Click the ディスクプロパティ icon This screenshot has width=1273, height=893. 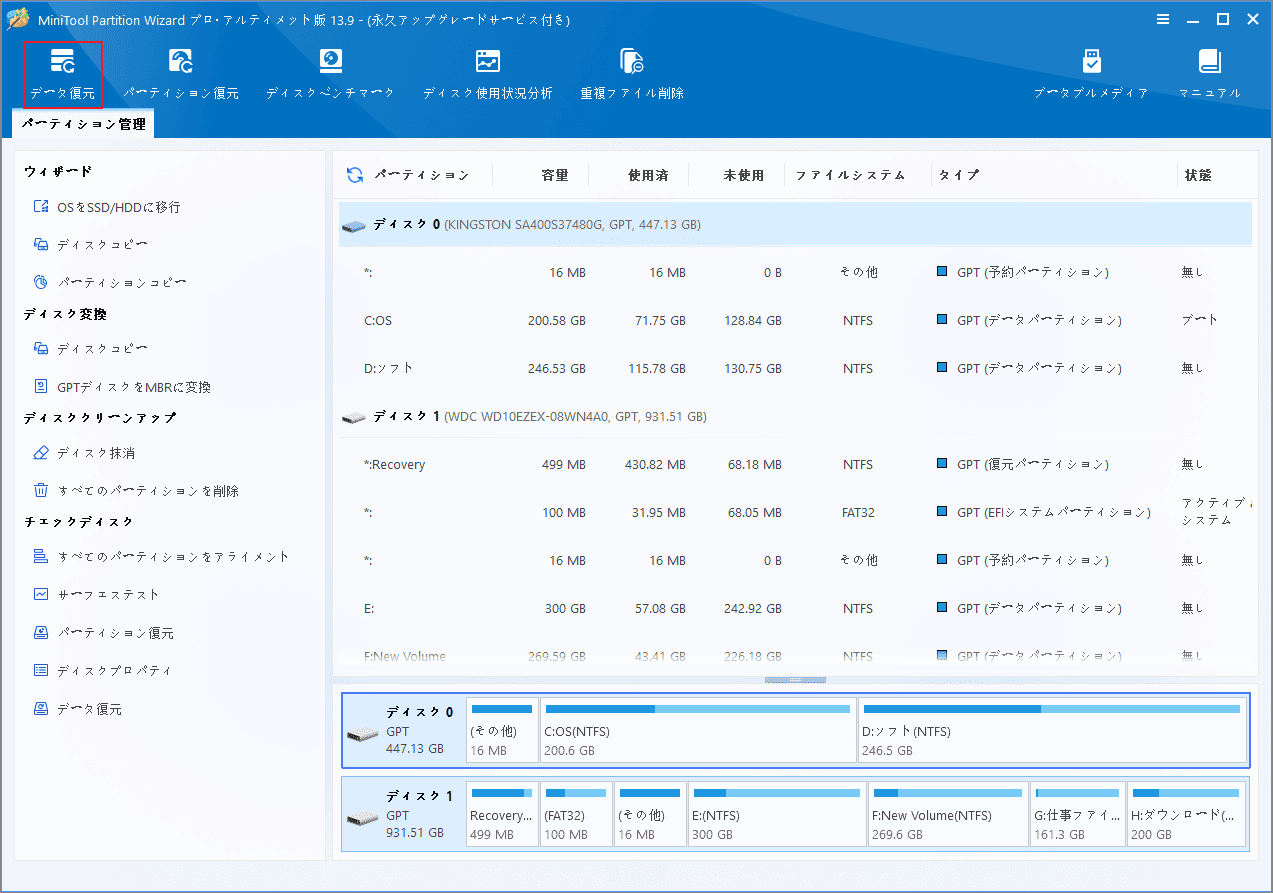coord(41,671)
